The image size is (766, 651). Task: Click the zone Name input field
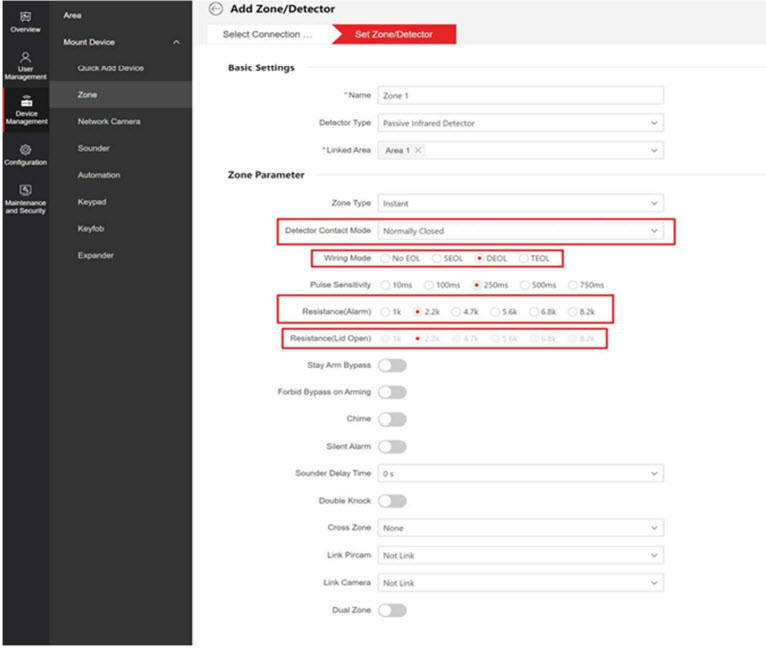(520, 96)
